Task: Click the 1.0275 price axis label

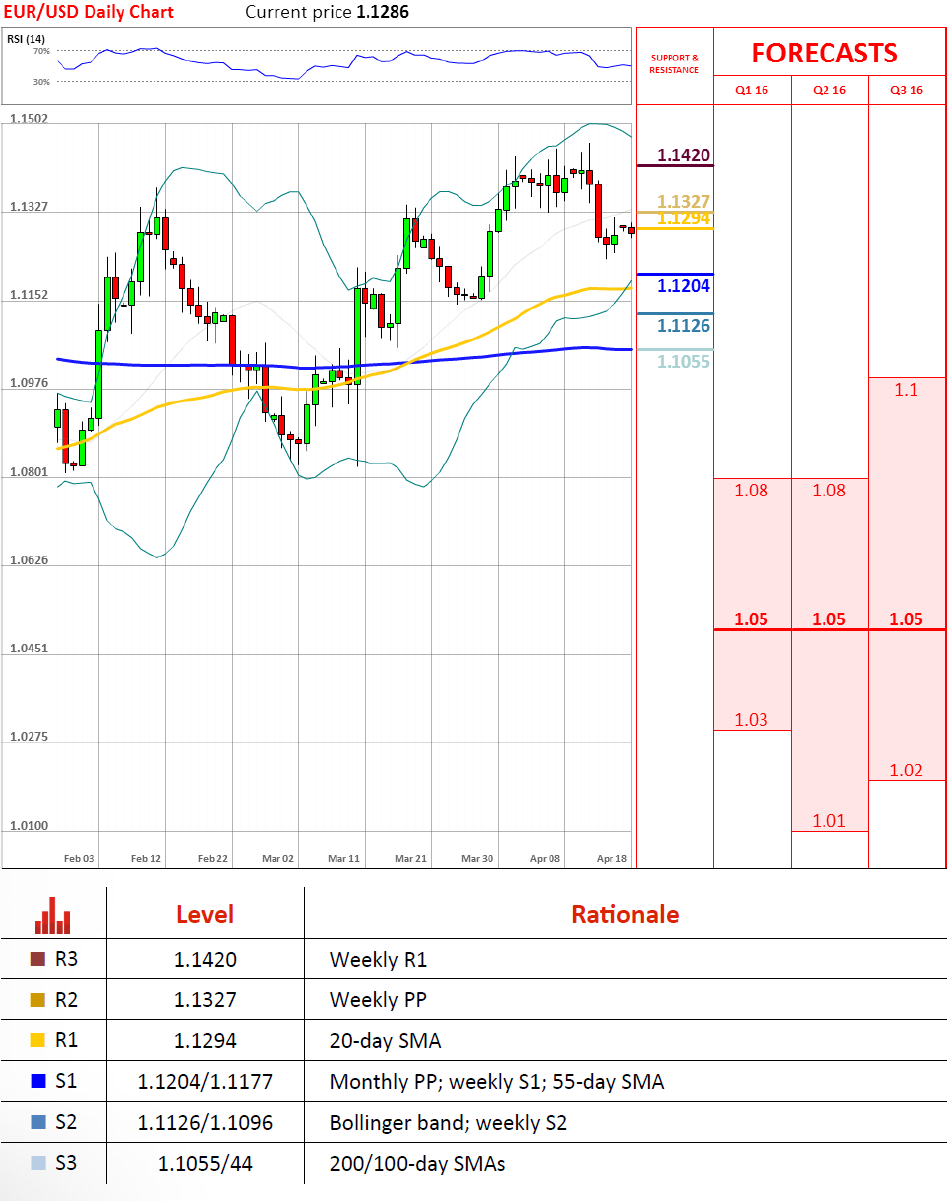Action: [x=29, y=737]
